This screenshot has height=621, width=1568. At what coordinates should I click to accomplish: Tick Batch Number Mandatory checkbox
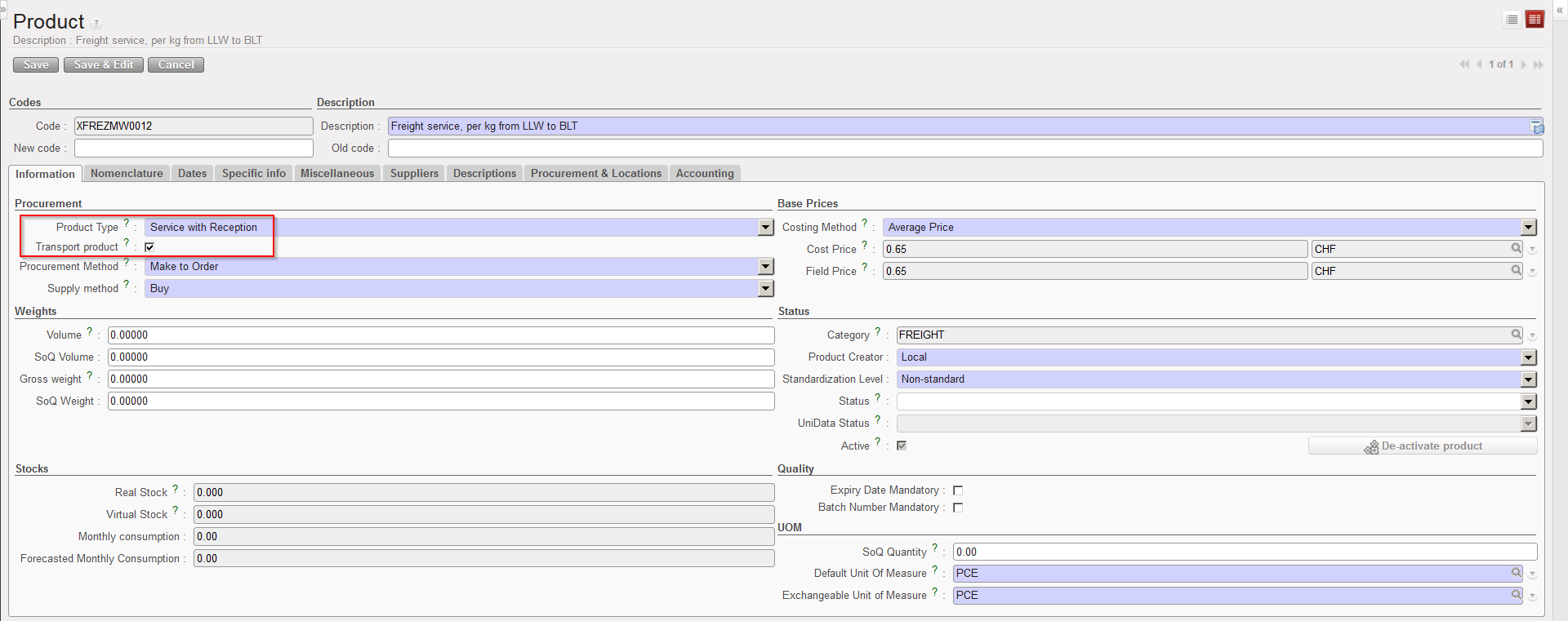pyautogui.click(x=958, y=508)
